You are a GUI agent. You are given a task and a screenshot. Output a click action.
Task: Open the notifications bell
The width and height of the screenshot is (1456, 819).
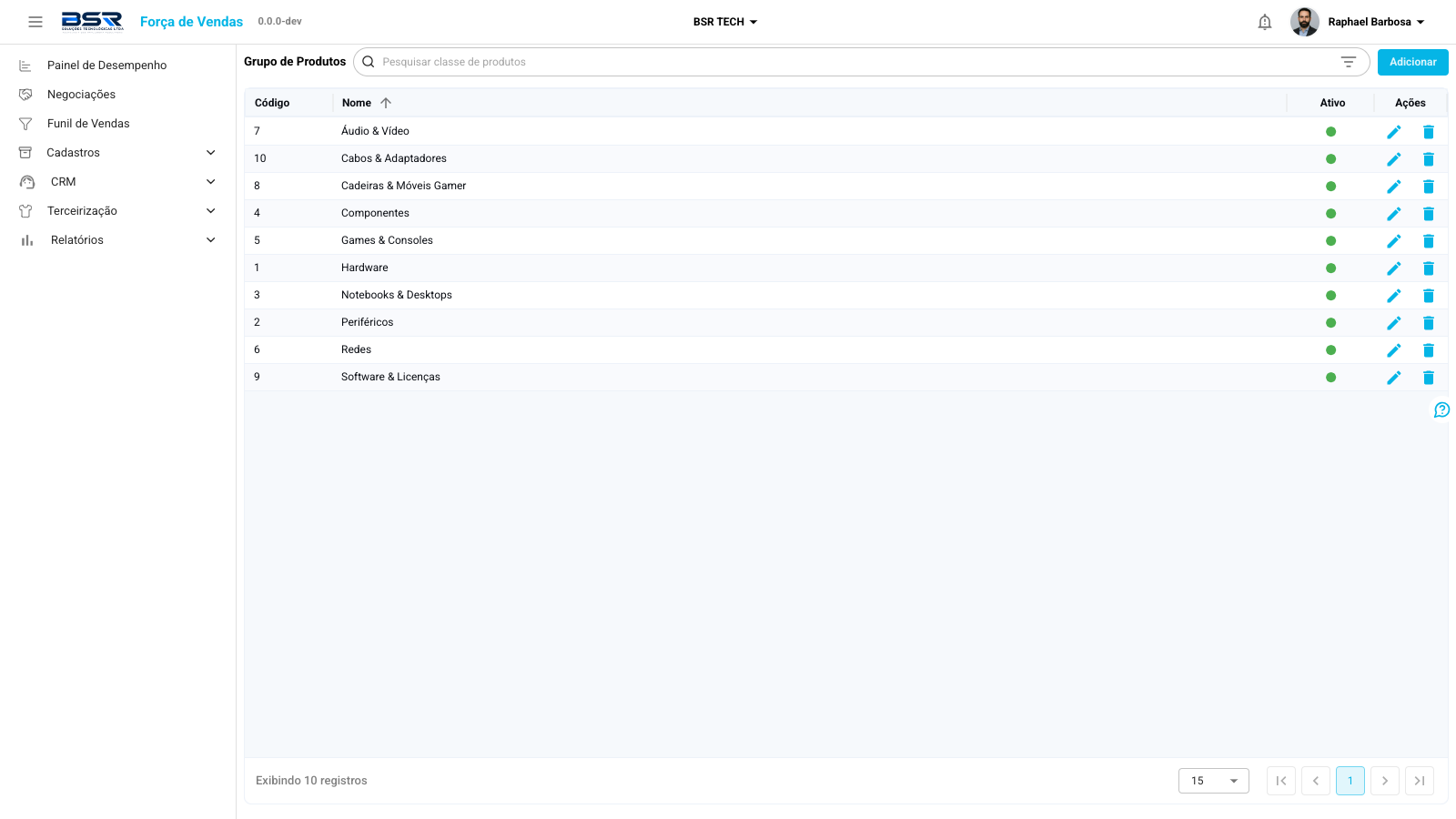point(1265,22)
